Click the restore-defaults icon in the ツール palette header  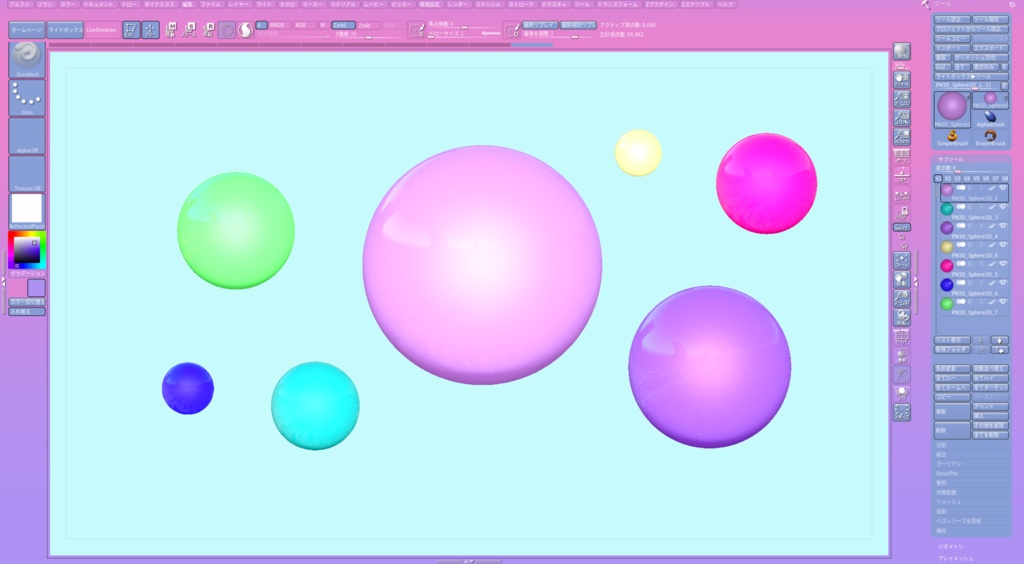[1012, 4]
